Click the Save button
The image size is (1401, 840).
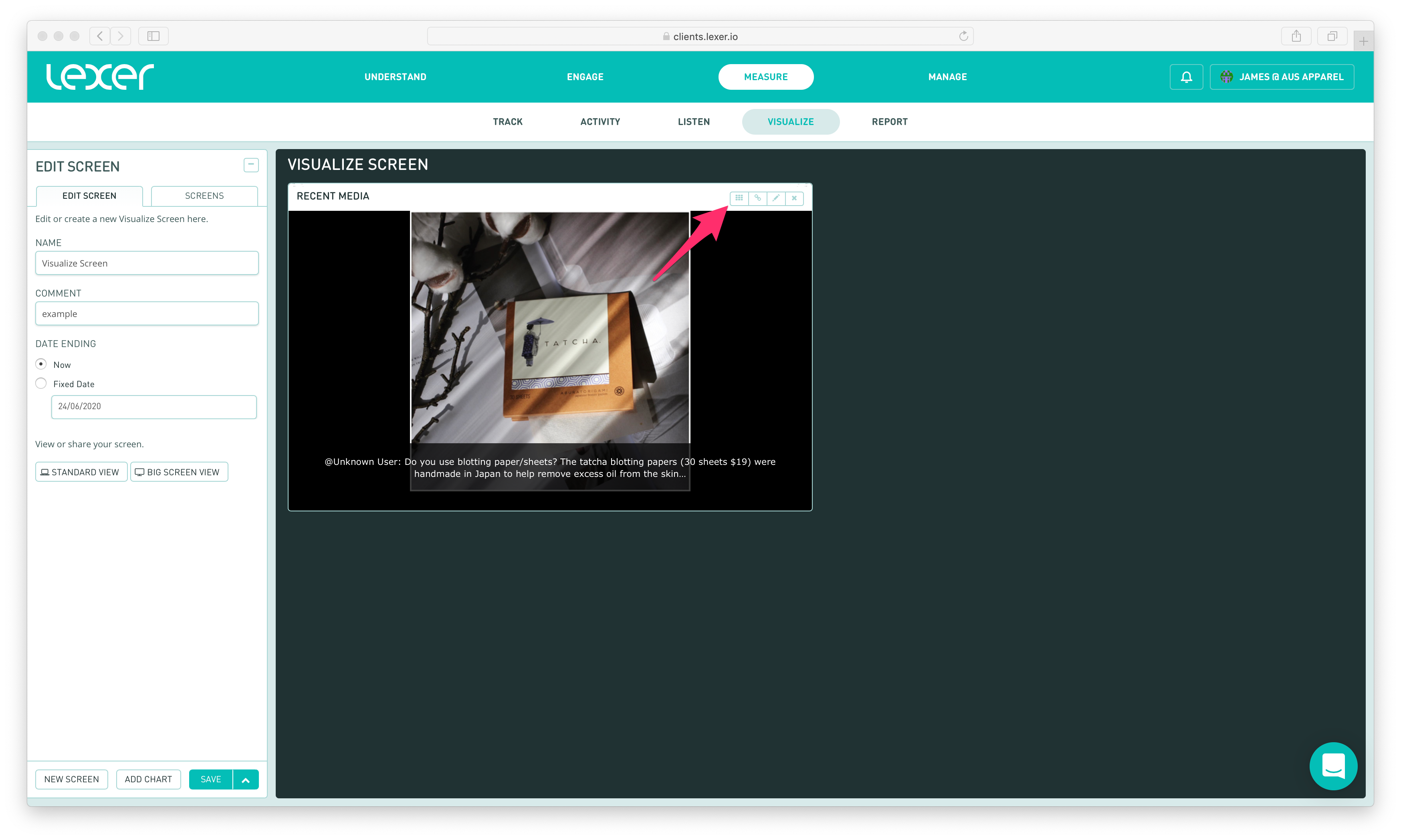pyautogui.click(x=211, y=779)
